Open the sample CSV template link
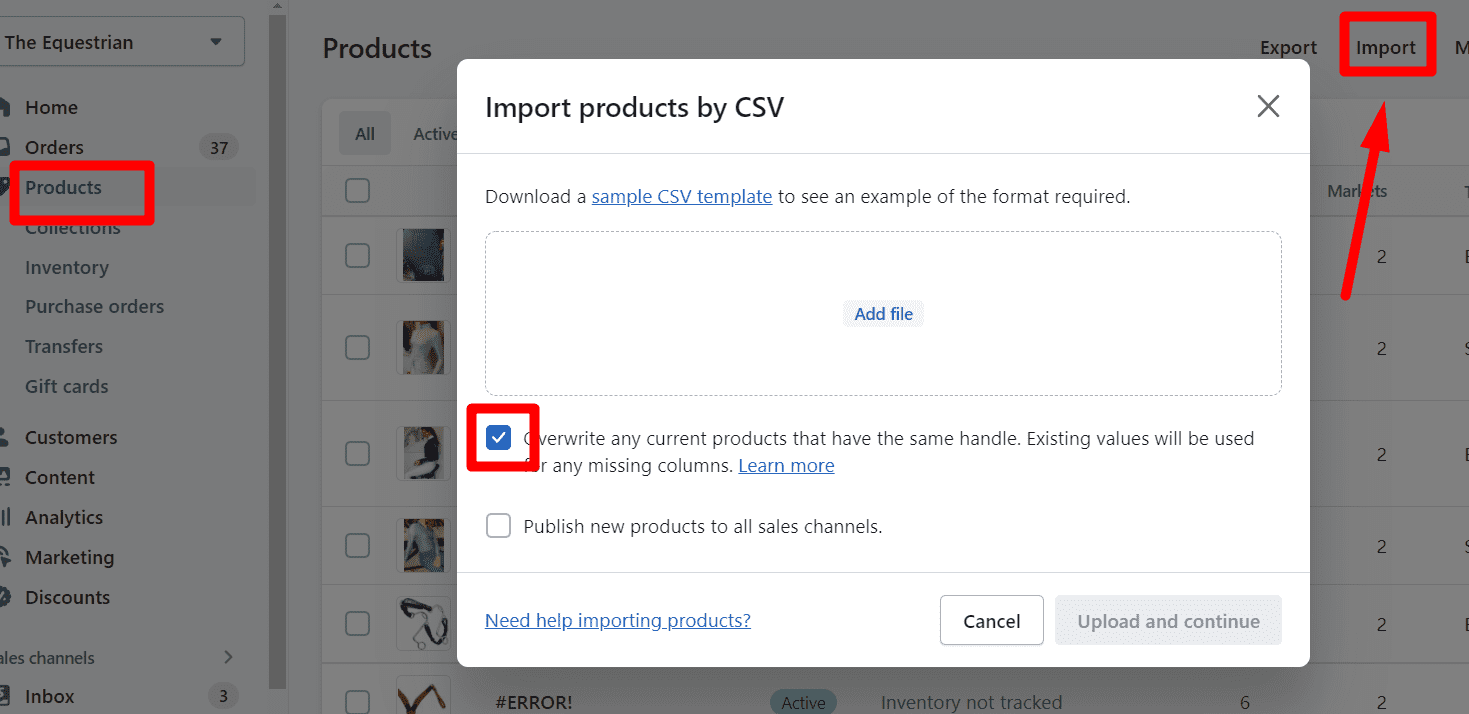Screen dimensions: 1469x714 click(682, 197)
